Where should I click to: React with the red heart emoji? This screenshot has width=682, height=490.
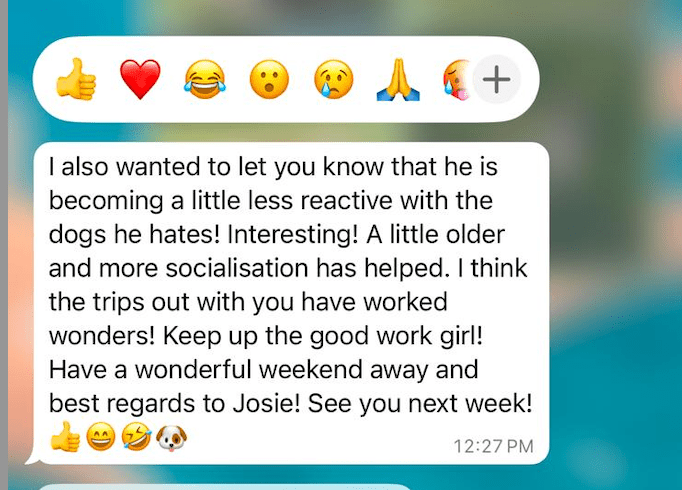(x=140, y=79)
